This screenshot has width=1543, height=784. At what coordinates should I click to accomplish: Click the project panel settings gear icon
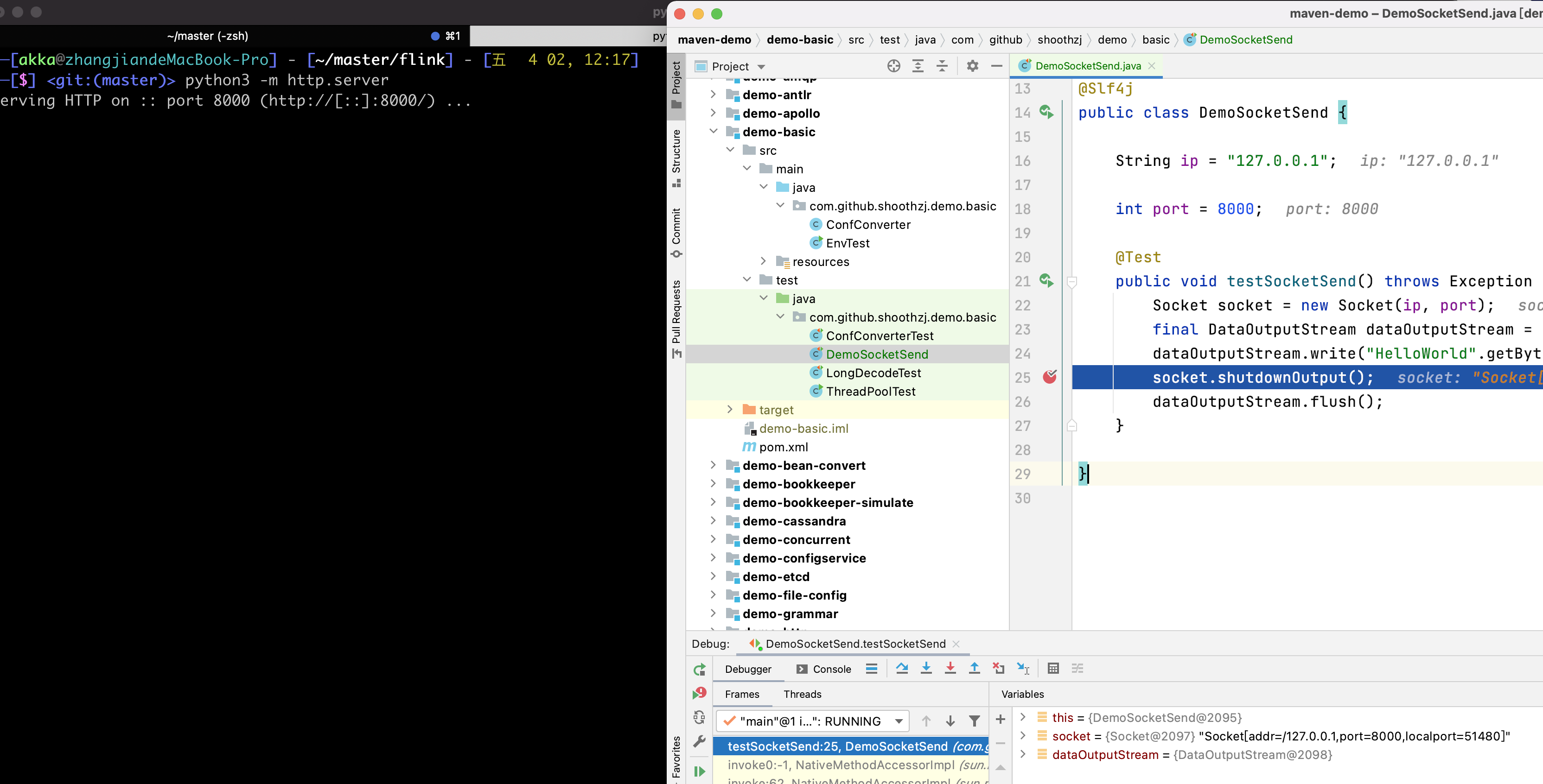[972, 66]
